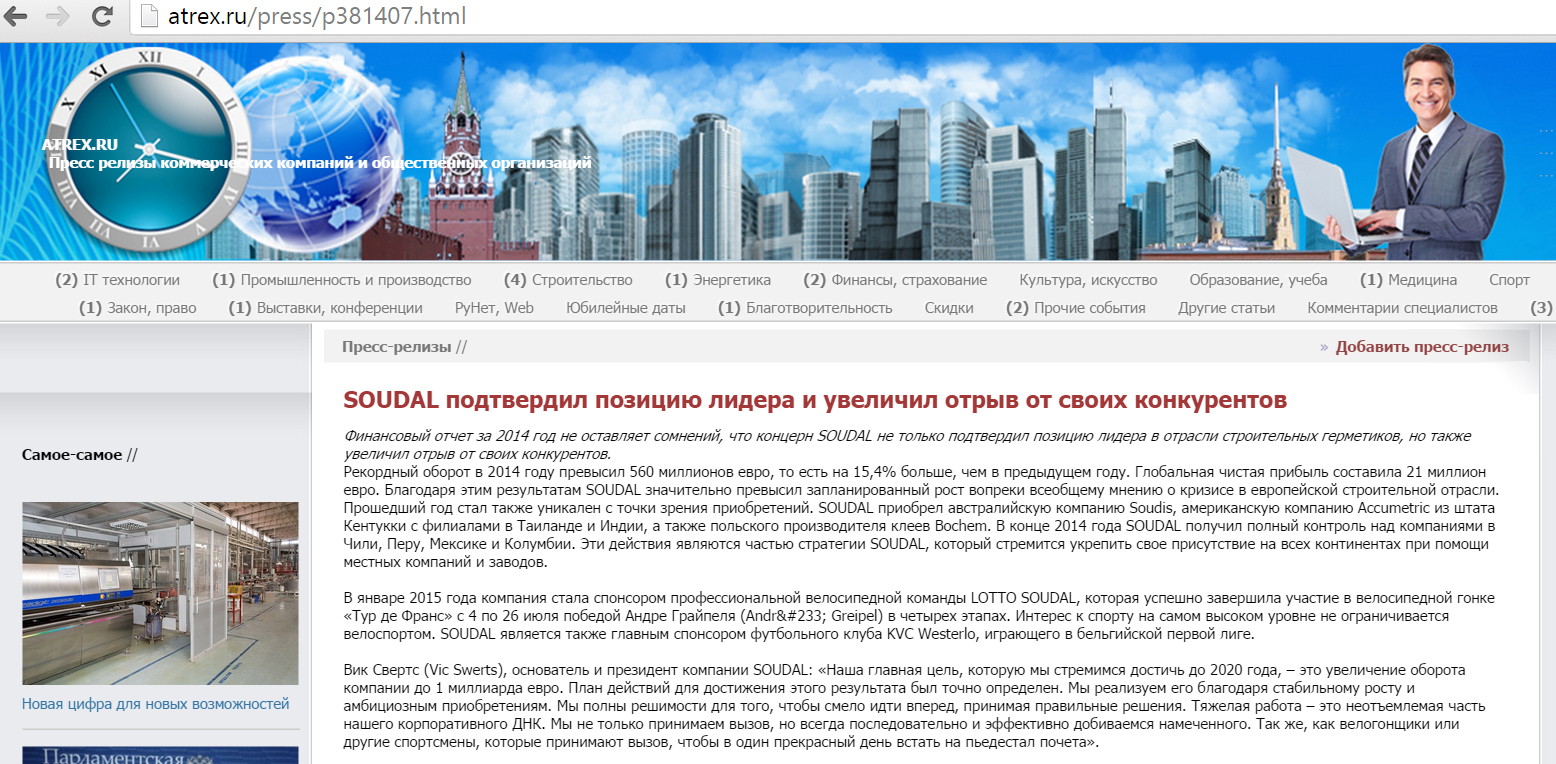This screenshot has width=1556, height=764.
Task: Go to Образование, учеба section
Action: pyautogui.click(x=1259, y=280)
